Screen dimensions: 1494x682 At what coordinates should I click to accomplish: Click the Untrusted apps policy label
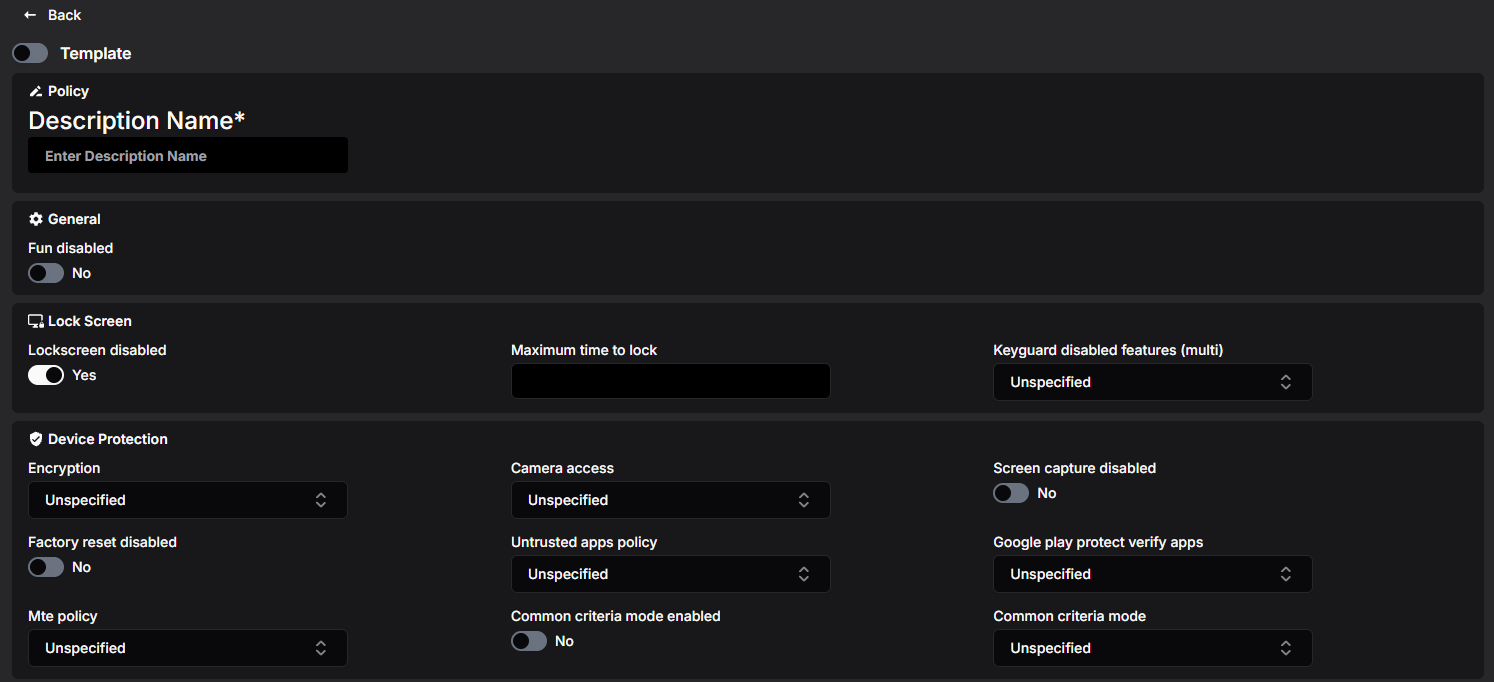click(584, 542)
